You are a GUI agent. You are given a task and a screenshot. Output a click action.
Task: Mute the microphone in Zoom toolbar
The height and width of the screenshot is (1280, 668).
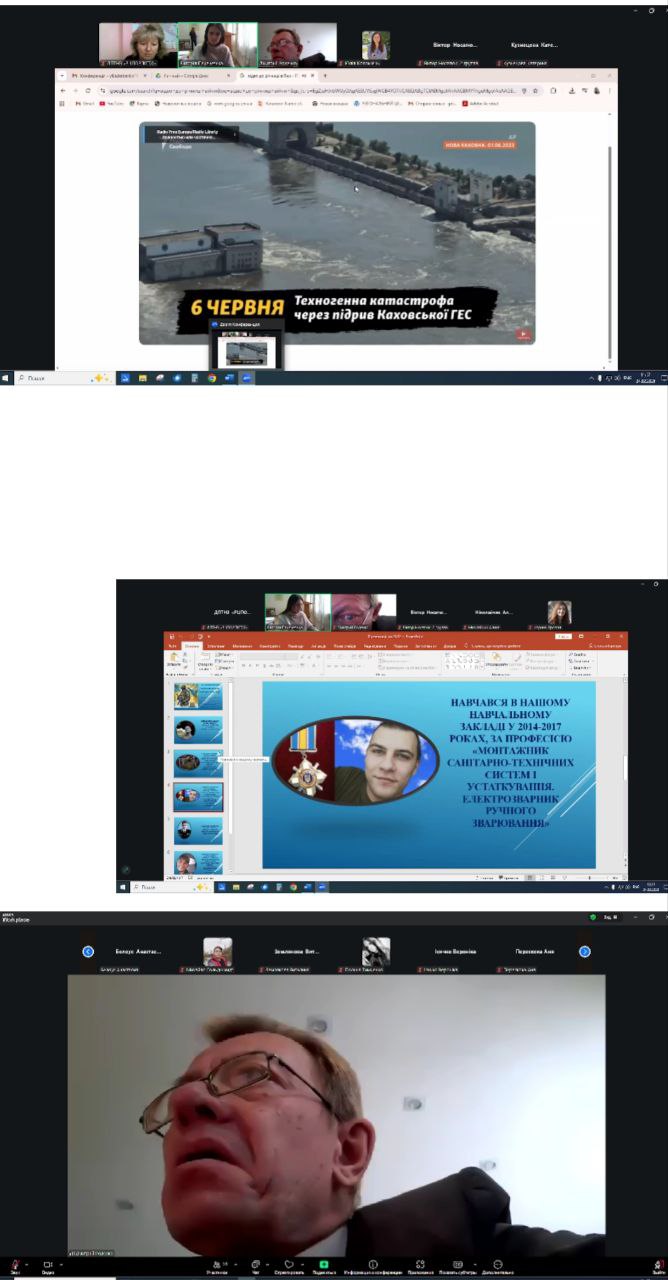[14, 1264]
